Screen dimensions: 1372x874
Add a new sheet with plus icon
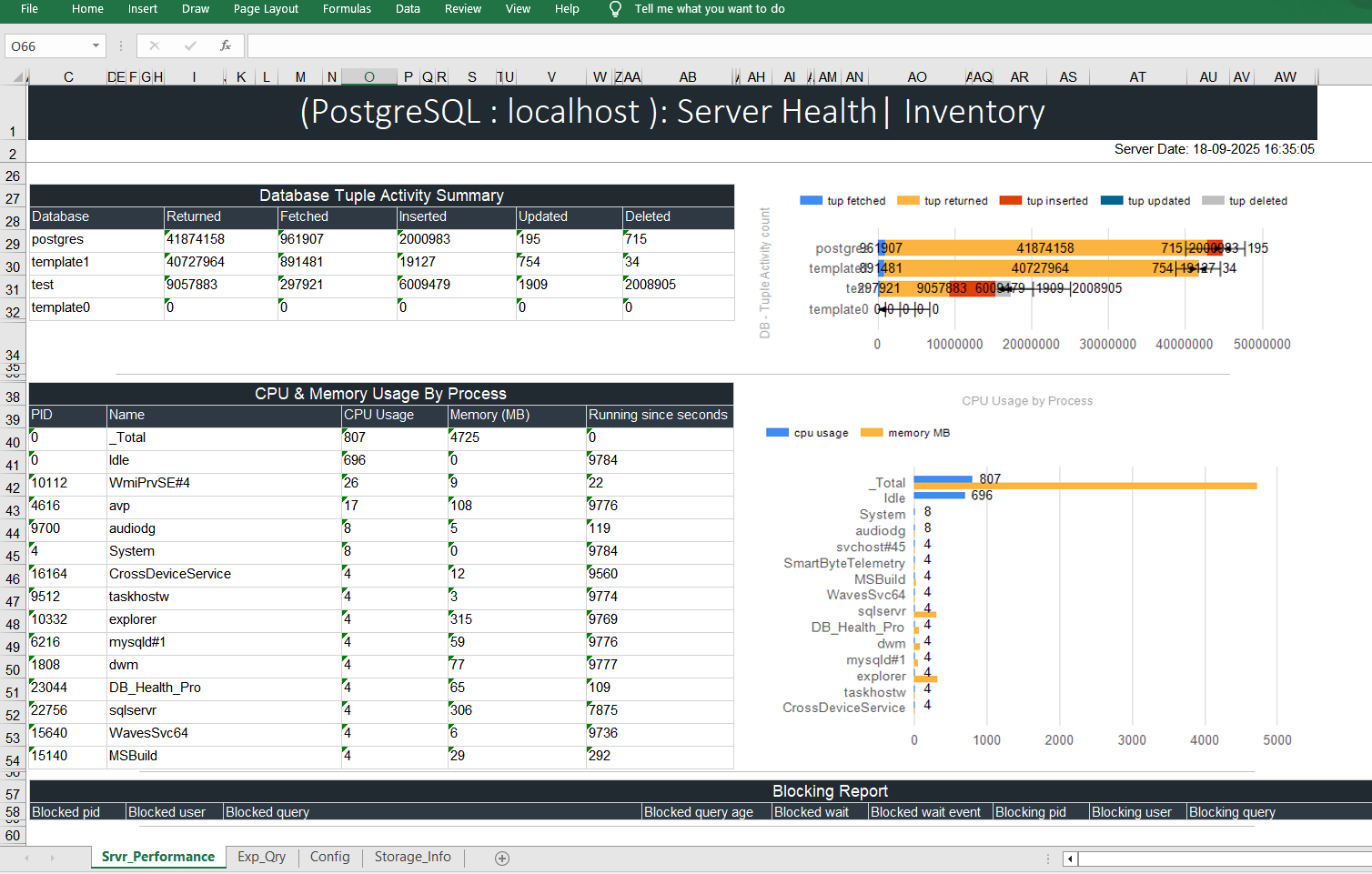click(502, 858)
